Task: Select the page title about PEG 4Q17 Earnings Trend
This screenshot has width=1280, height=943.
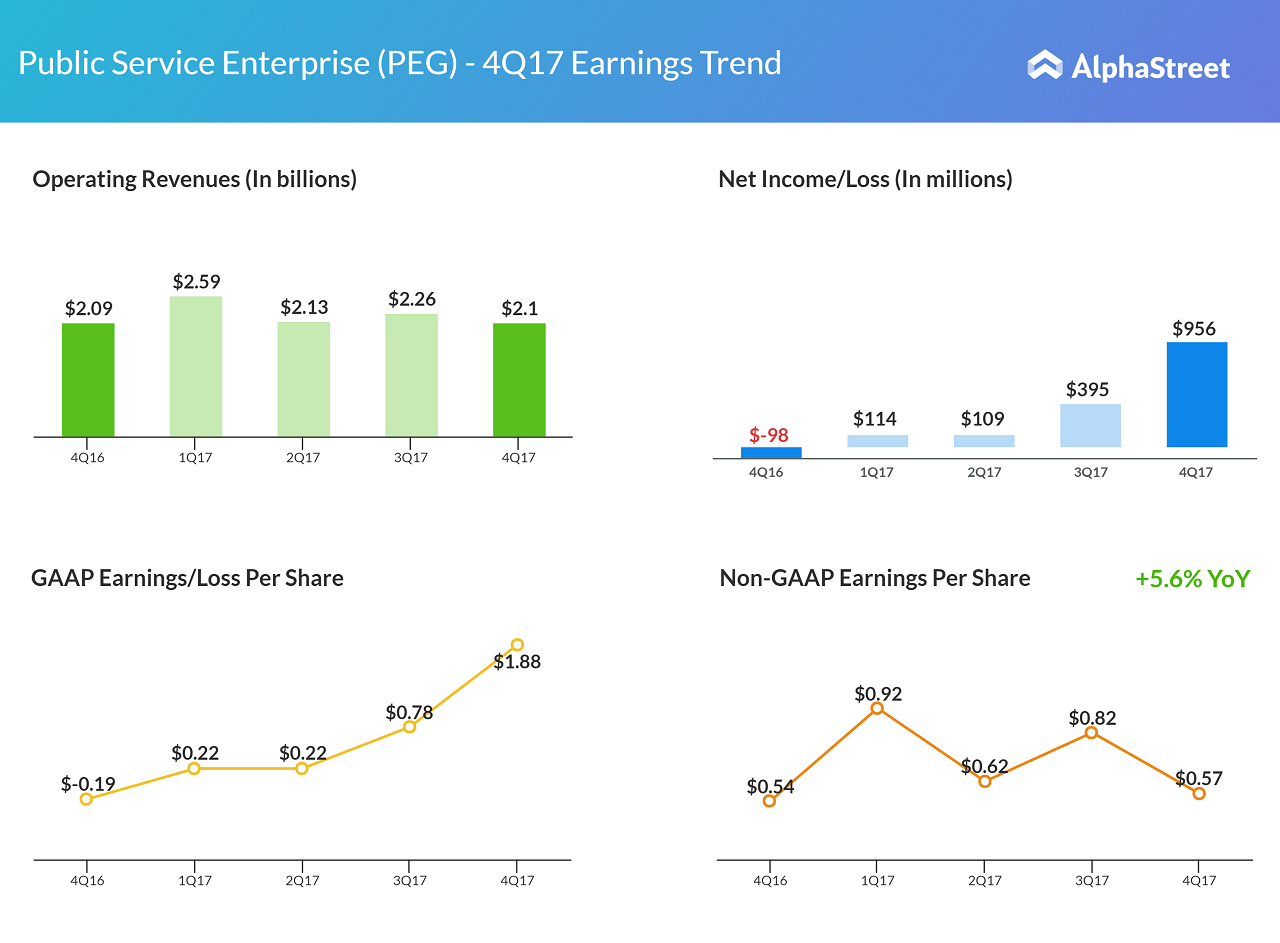Action: pyautogui.click(x=400, y=63)
